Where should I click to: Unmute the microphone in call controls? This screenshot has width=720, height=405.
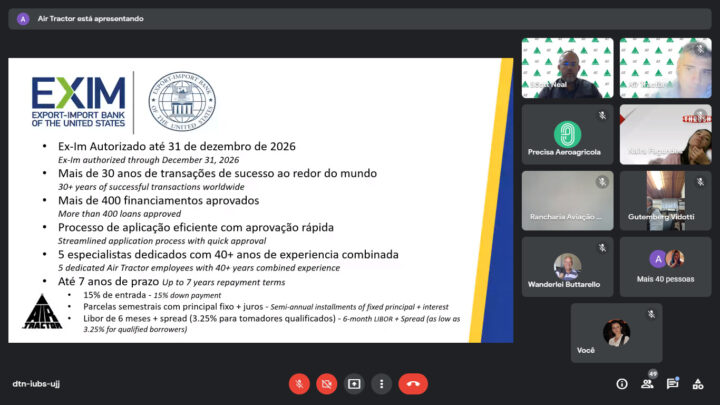pos(299,383)
